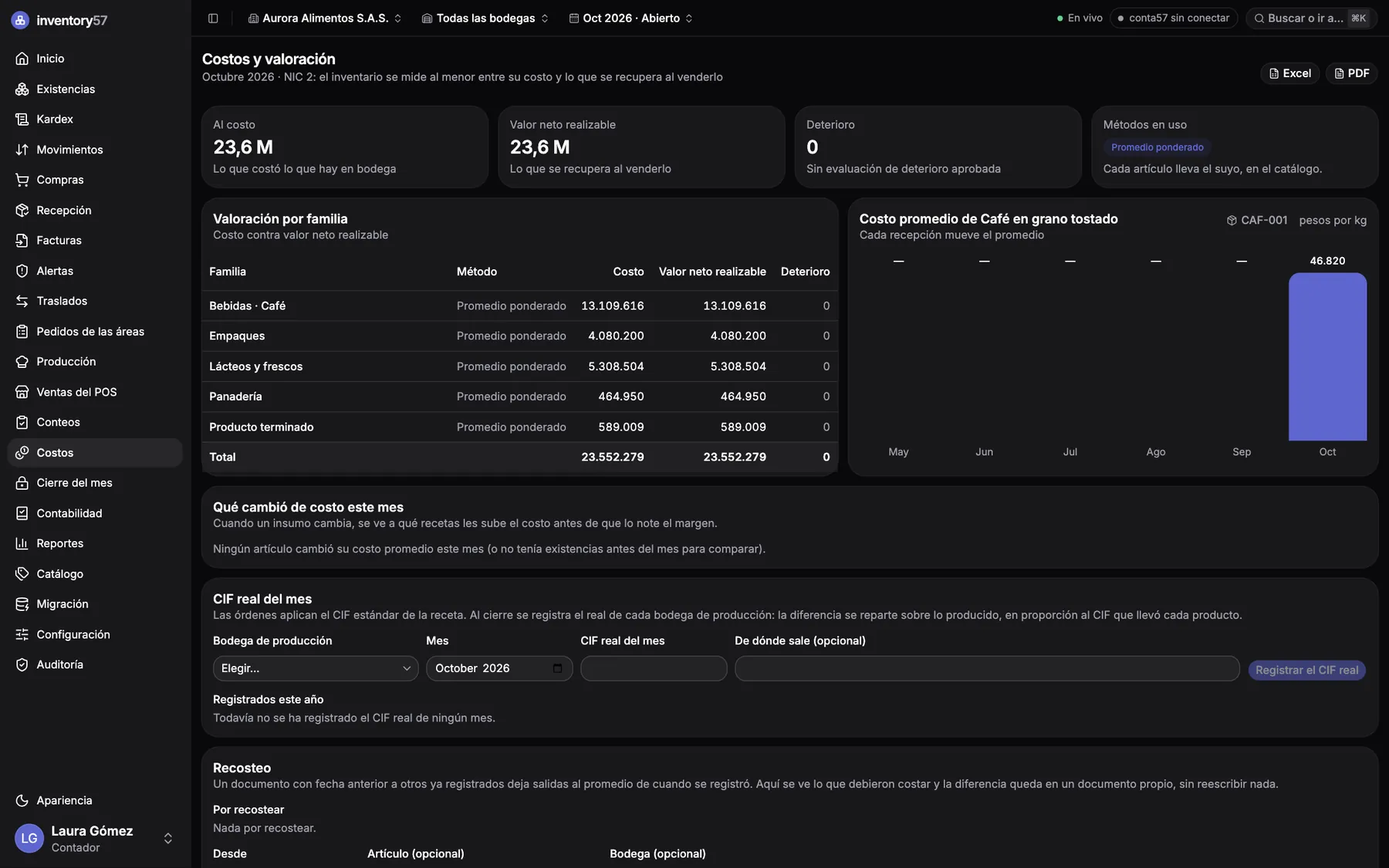This screenshot has width=1389, height=868.
Task: Click the Producción icon
Action: pyautogui.click(x=22, y=361)
